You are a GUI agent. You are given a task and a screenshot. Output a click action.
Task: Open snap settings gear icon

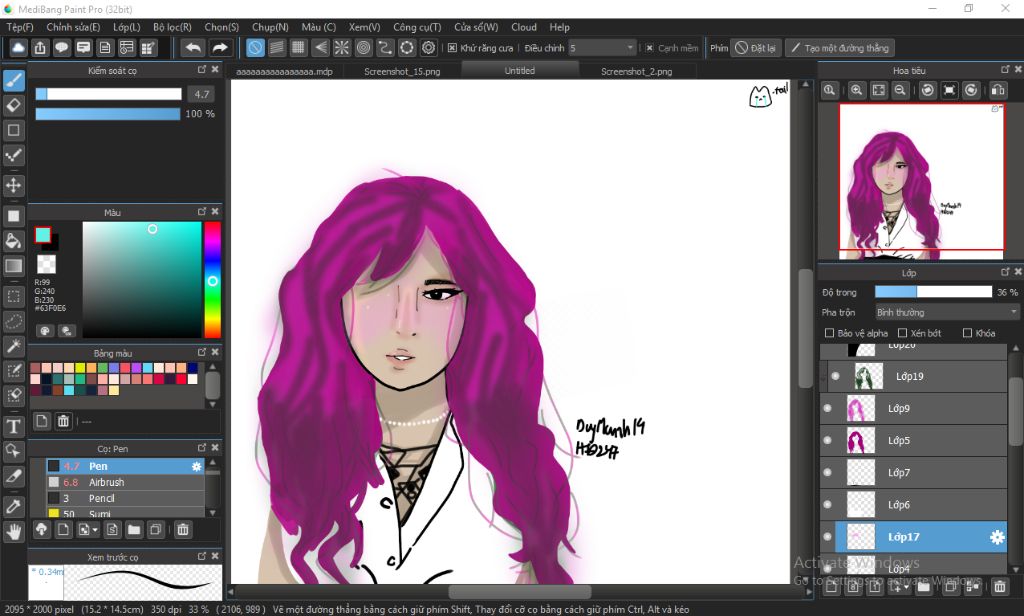click(429, 48)
